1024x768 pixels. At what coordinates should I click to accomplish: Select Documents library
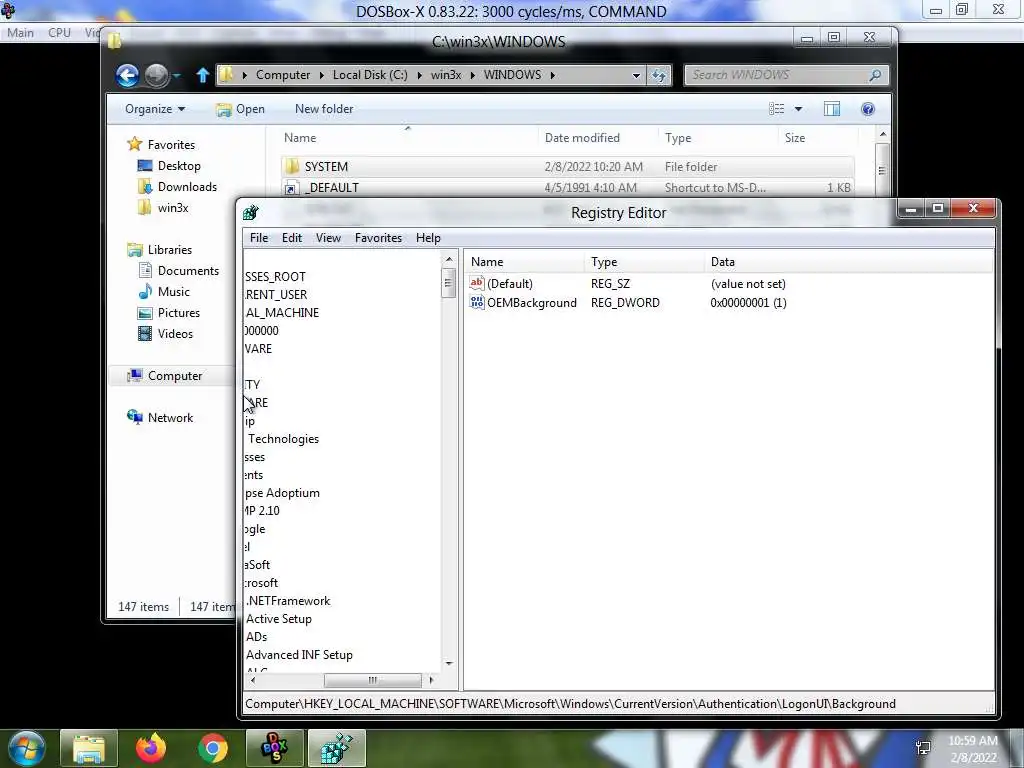coord(179,270)
